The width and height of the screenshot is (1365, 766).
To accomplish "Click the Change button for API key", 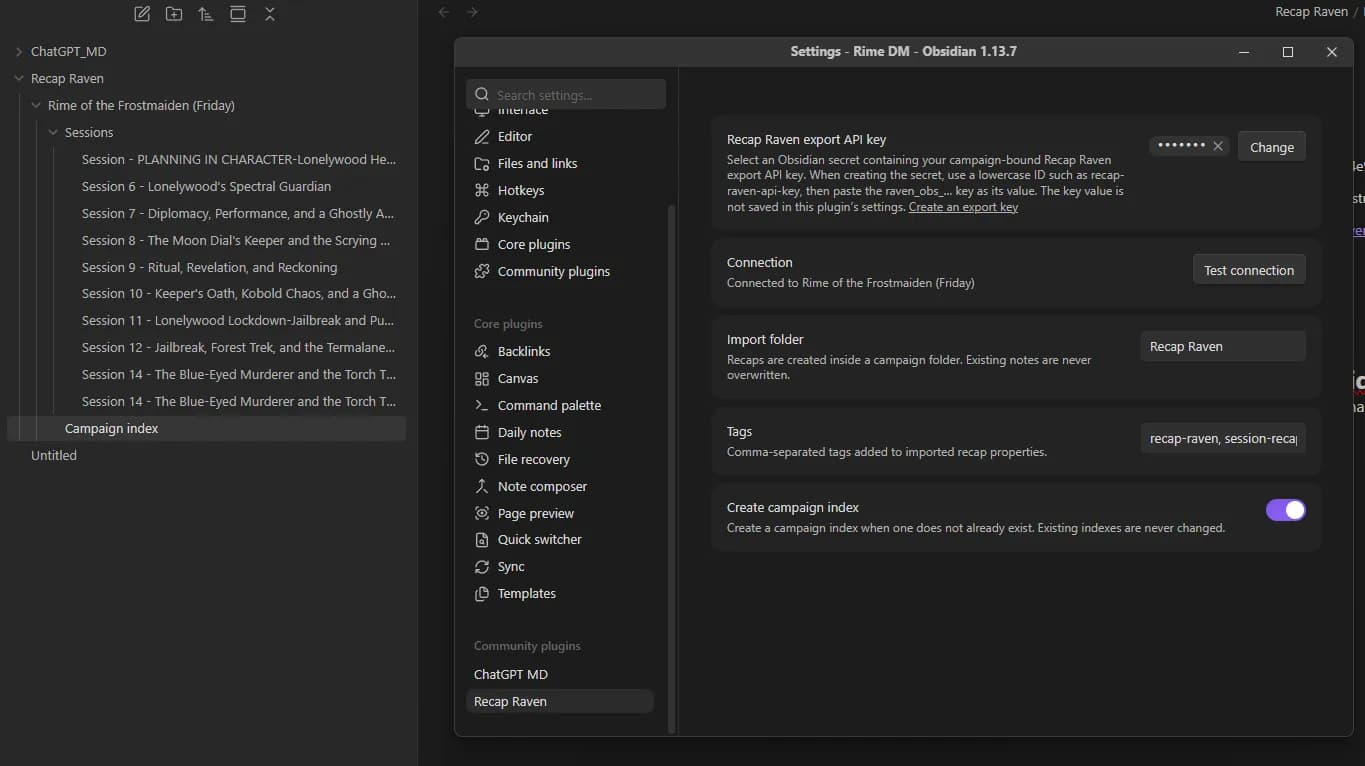I will coord(1272,147).
